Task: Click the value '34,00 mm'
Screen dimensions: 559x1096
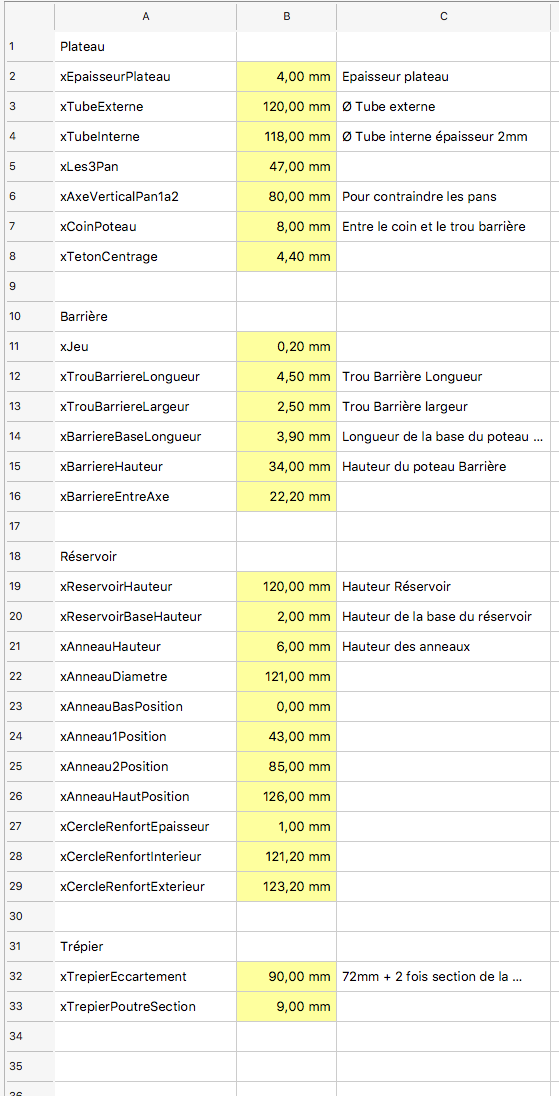Action: coord(286,466)
